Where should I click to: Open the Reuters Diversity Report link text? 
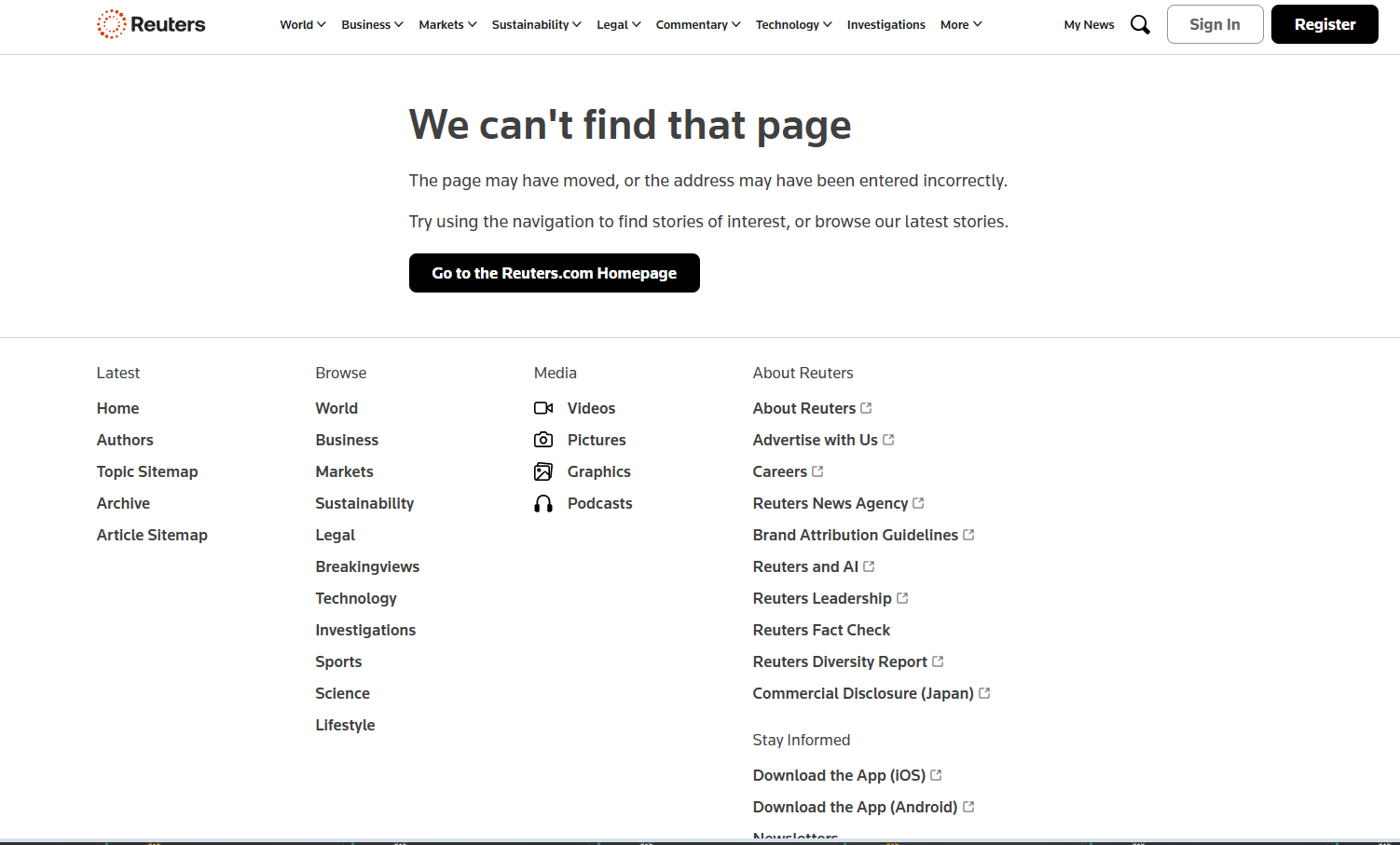click(840, 661)
